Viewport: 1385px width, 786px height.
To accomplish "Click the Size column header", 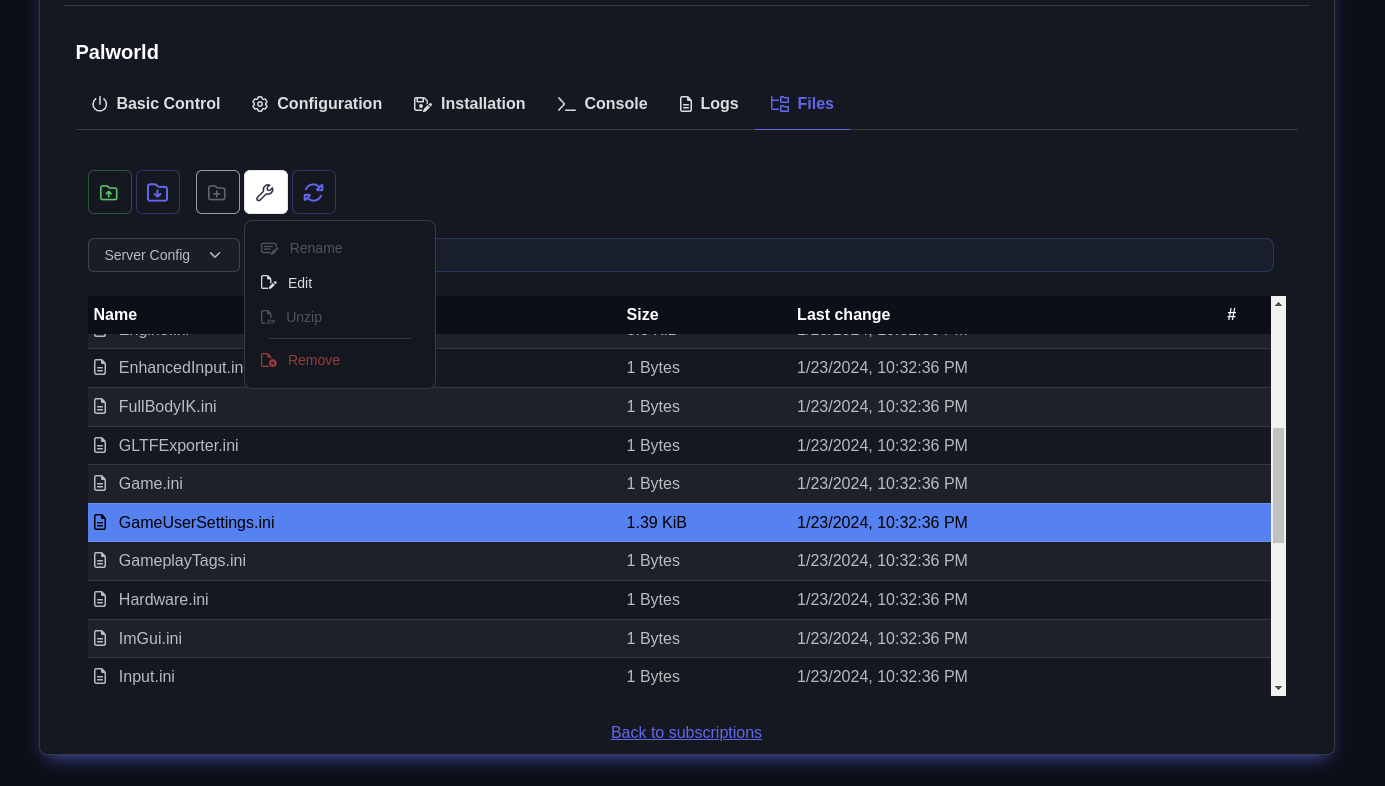I will coord(642,314).
